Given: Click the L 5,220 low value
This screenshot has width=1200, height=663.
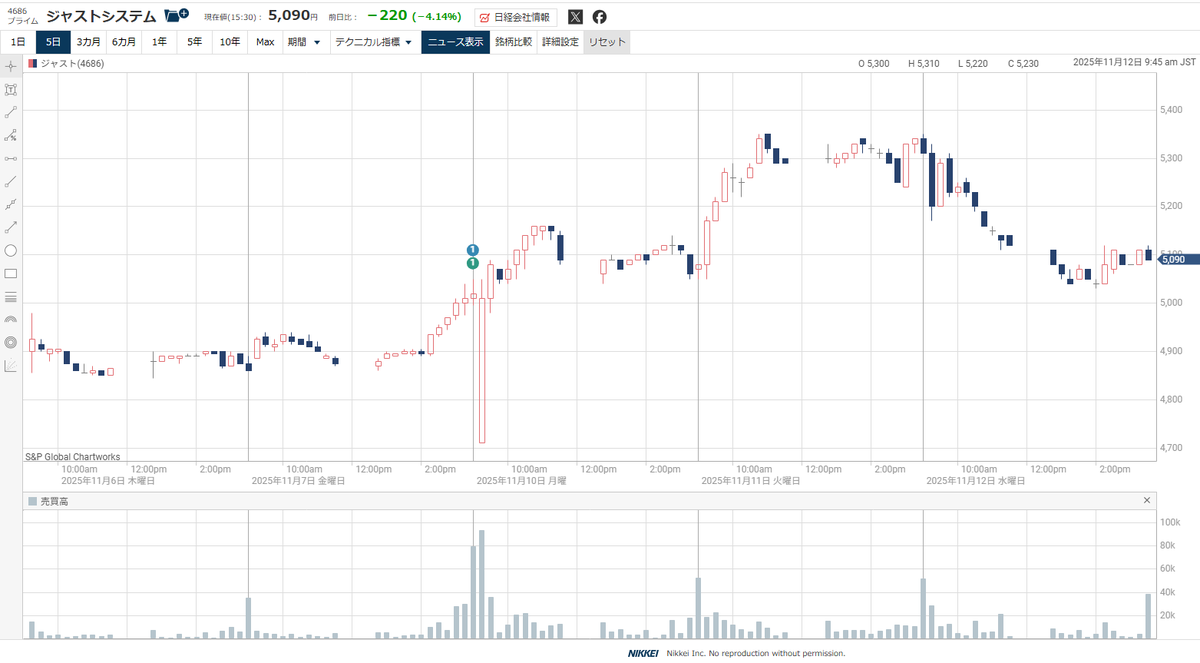Looking at the screenshot, I should point(972,63).
